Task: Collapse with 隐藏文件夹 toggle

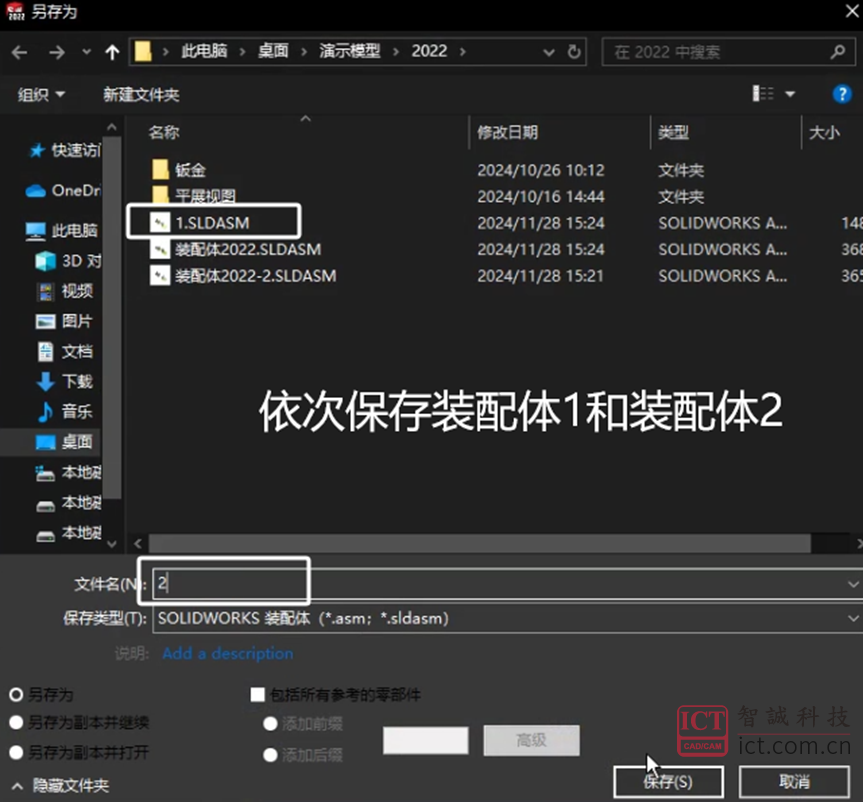Action: pos(61,785)
